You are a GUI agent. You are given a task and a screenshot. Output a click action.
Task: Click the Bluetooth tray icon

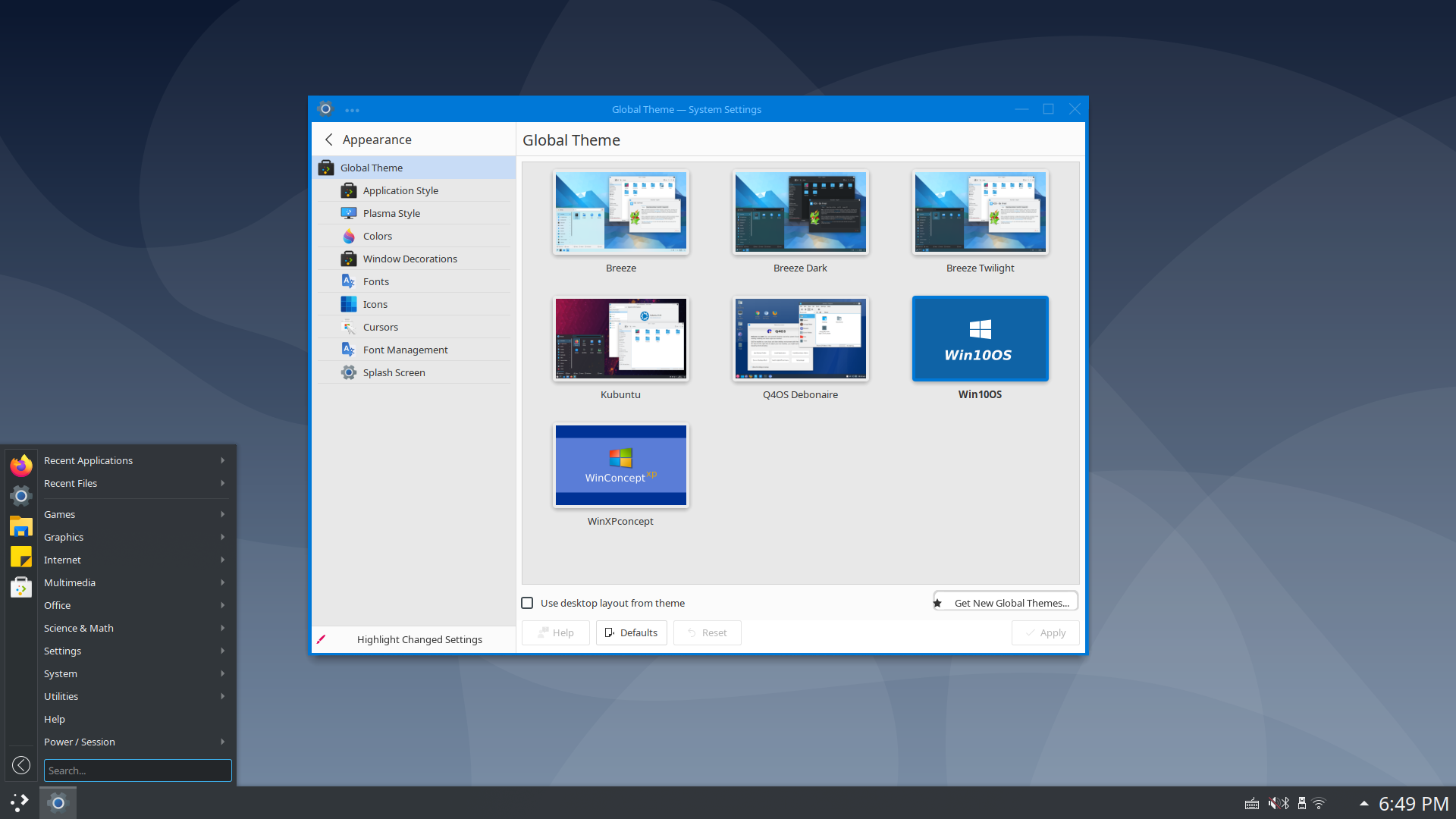pos(1285,803)
